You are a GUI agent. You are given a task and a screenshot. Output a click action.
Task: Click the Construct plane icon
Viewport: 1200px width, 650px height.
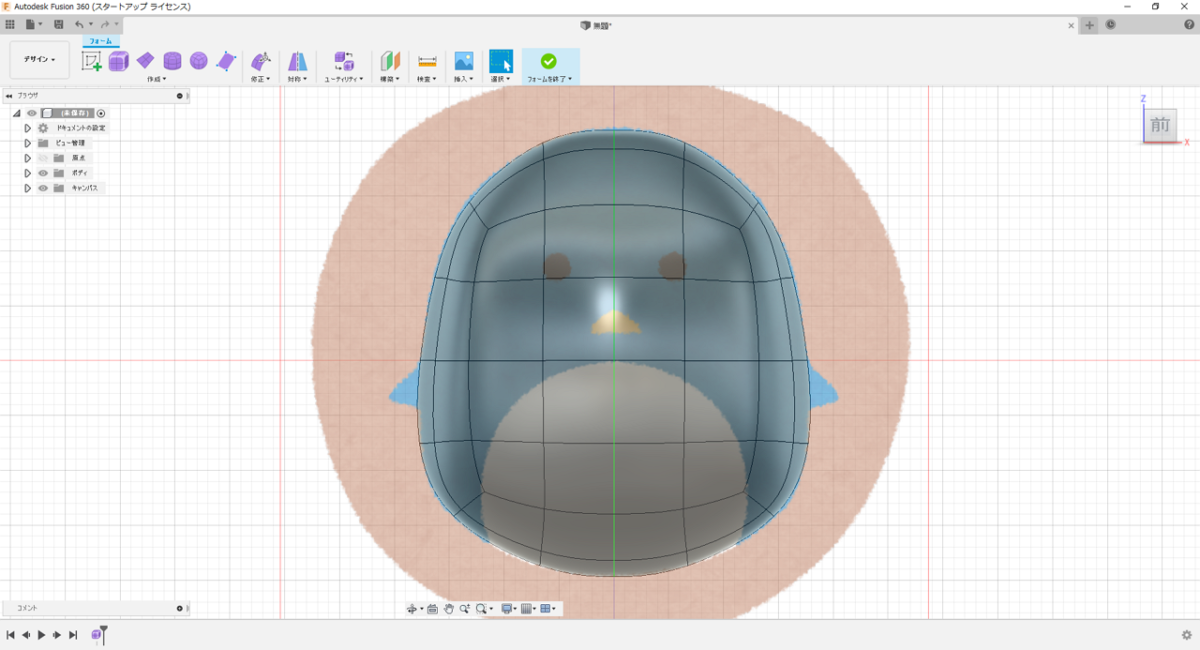click(390, 61)
